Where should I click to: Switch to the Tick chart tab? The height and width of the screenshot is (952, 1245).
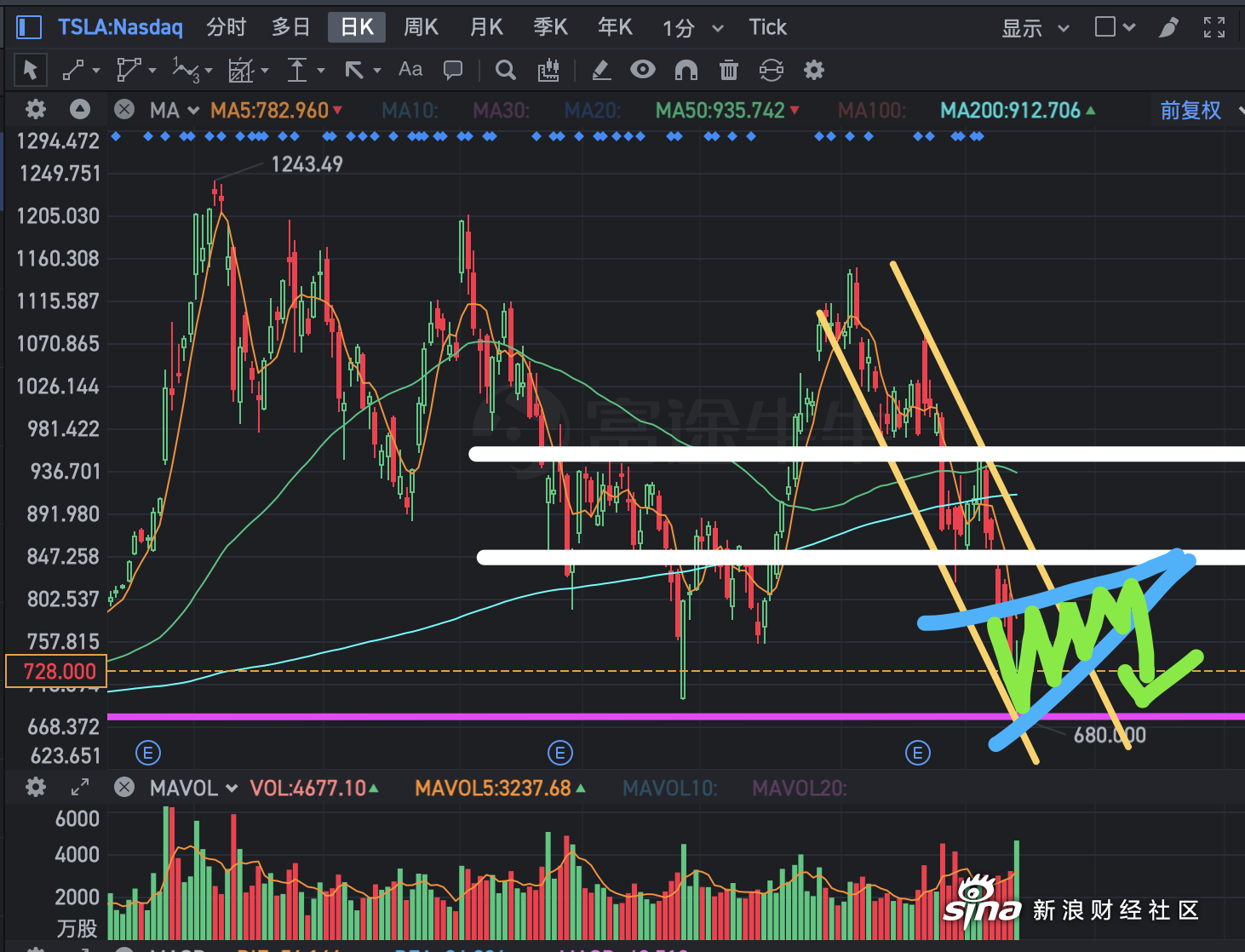tap(768, 27)
